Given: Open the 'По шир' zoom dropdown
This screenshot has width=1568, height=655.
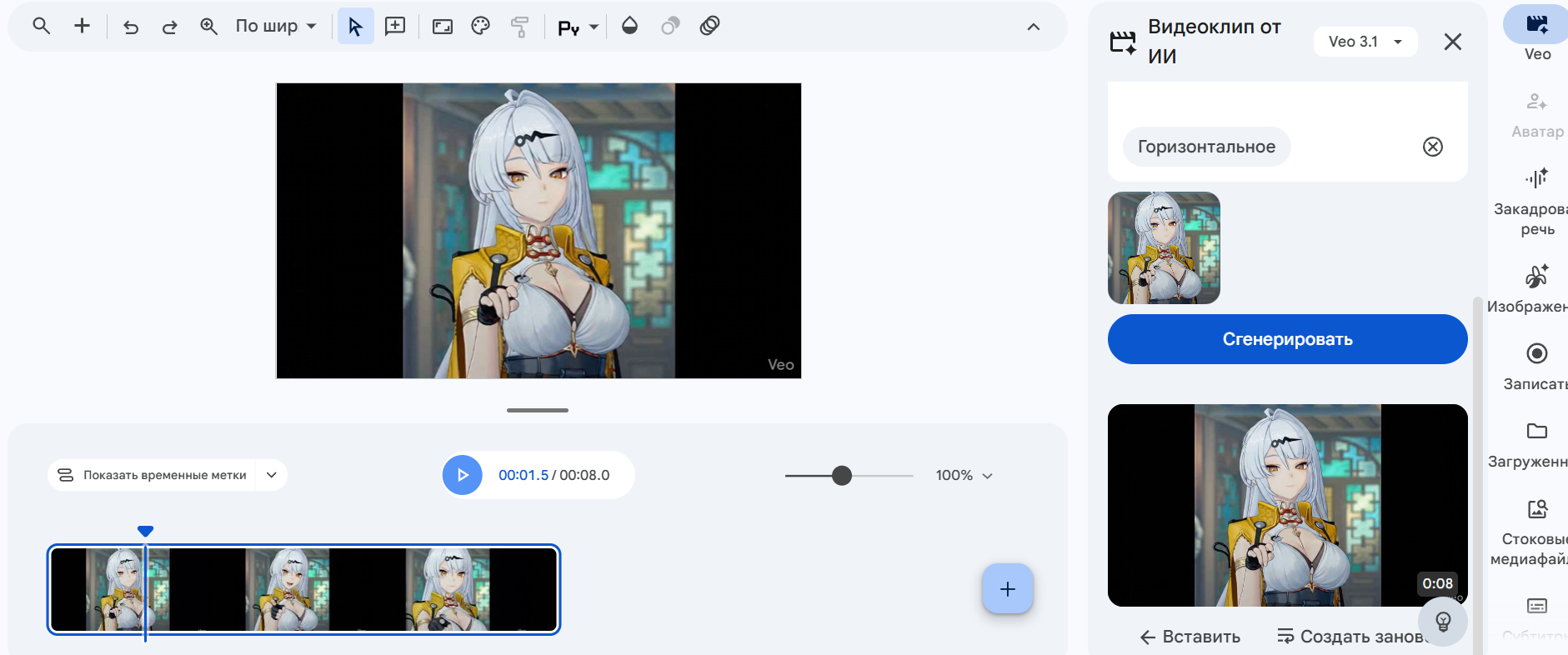Looking at the screenshot, I should coord(275,27).
